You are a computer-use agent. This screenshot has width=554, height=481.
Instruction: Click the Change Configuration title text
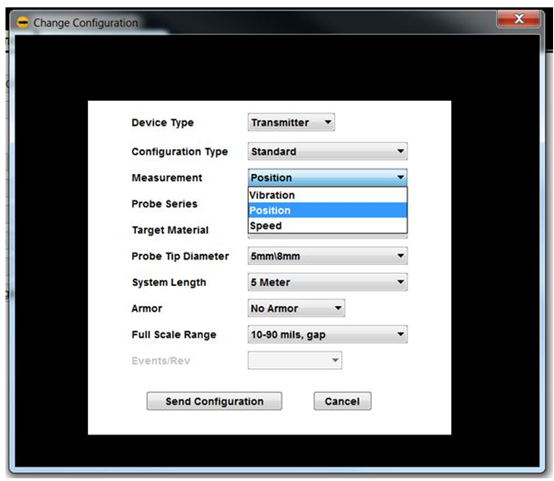coord(86,23)
